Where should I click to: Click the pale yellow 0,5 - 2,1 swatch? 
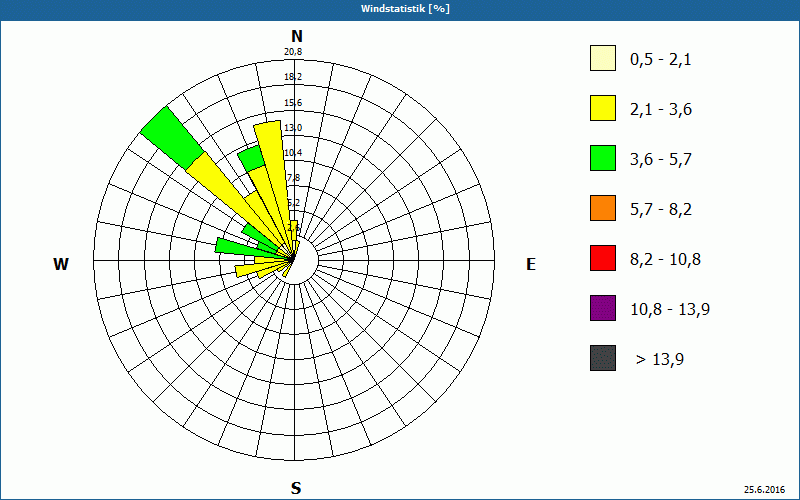point(603,58)
